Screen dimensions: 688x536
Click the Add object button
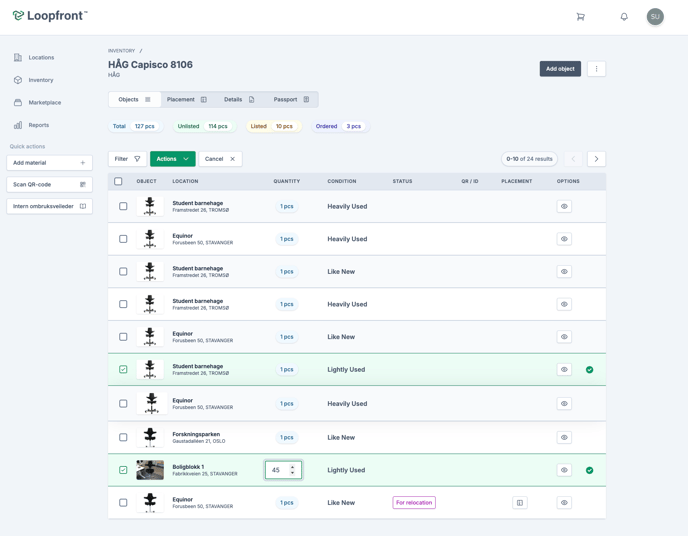click(560, 69)
